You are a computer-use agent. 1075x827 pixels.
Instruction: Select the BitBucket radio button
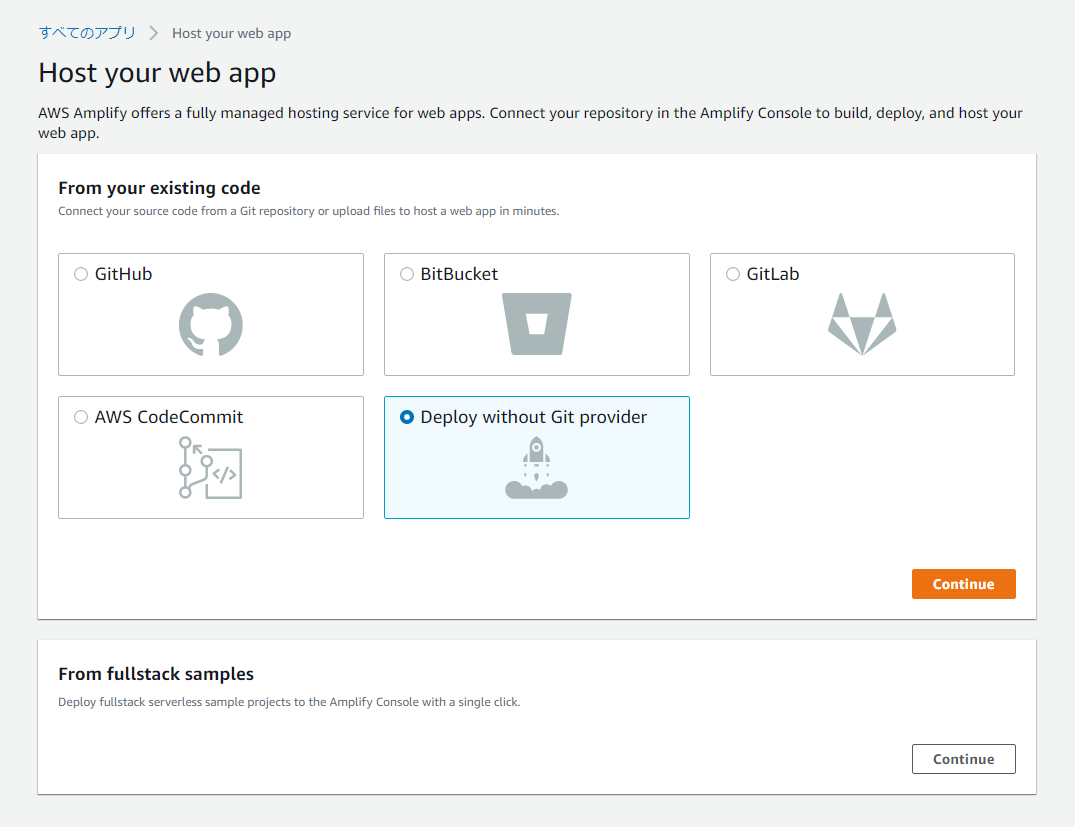[x=407, y=274]
